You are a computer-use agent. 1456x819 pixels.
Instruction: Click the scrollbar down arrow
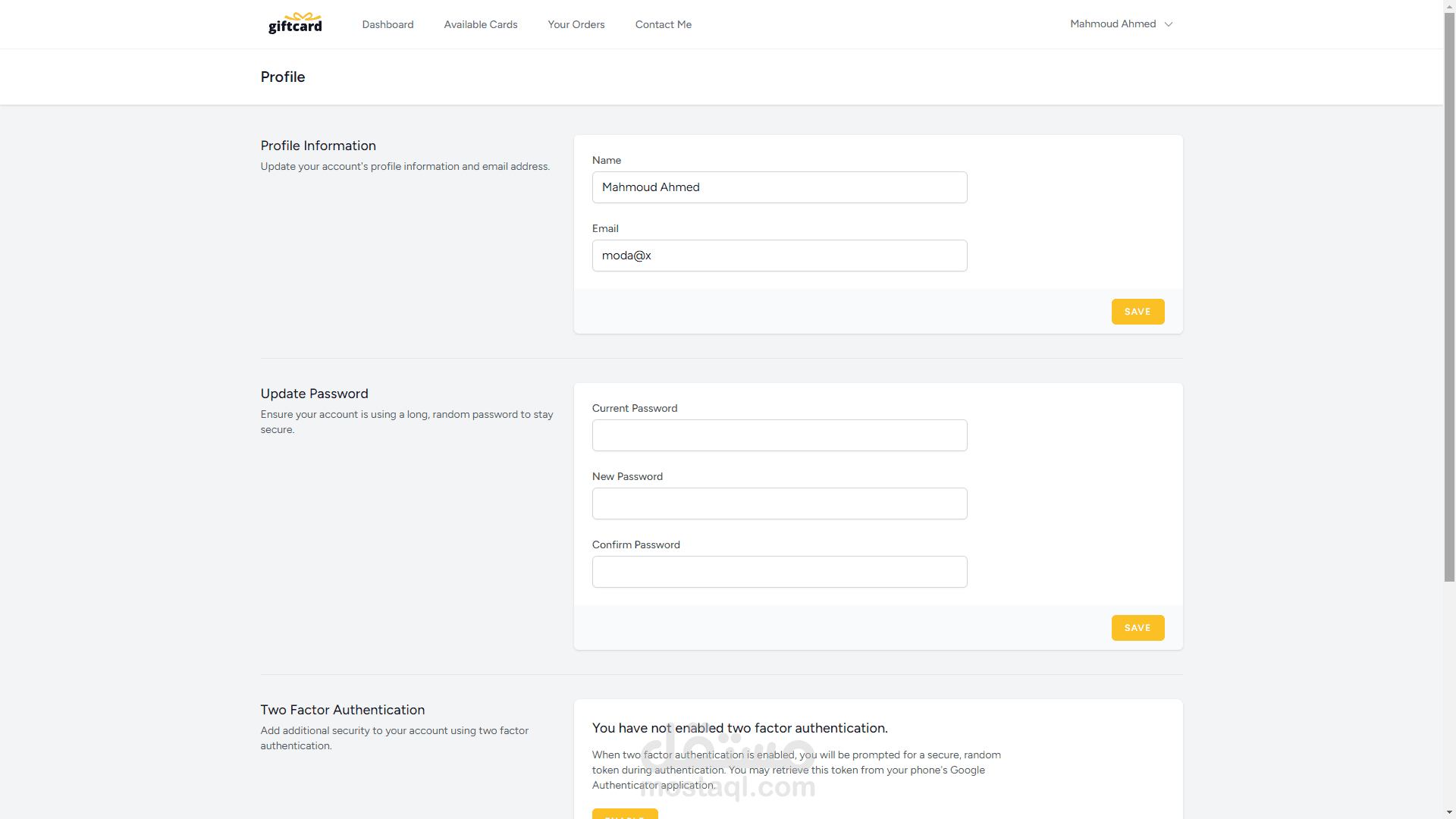pyautogui.click(x=1449, y=814)
